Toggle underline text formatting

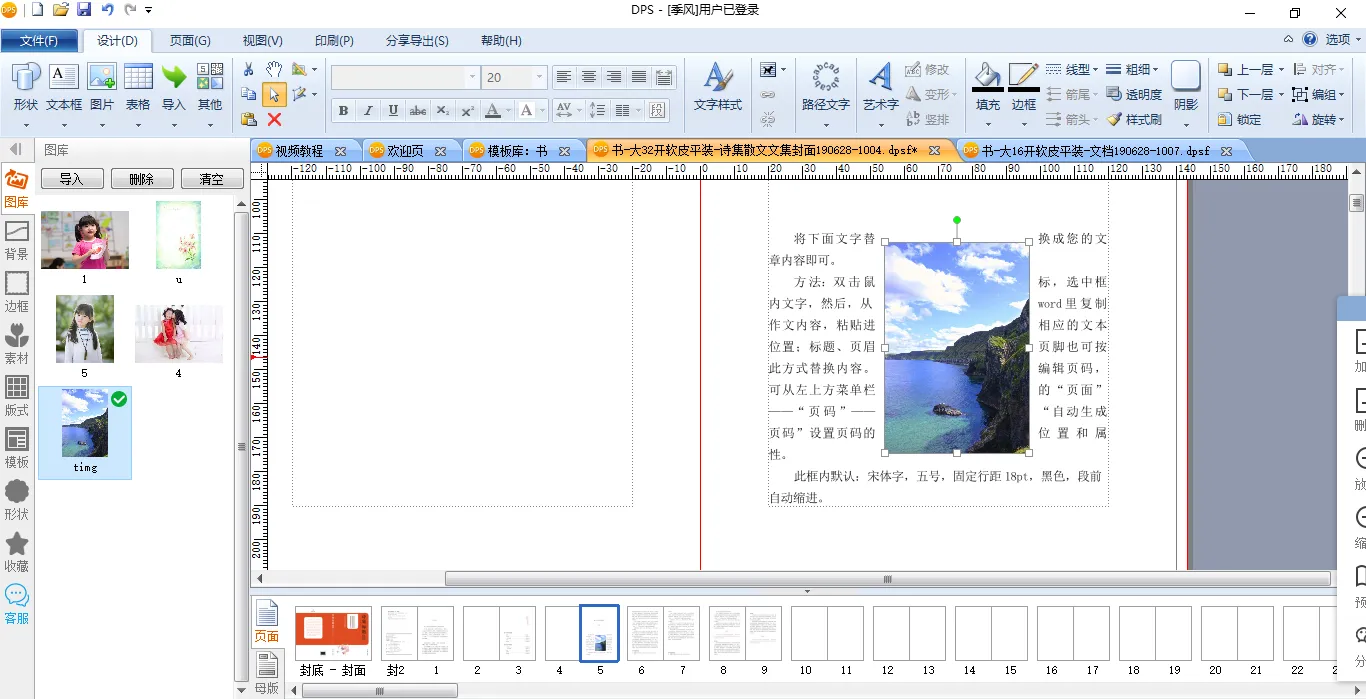click(393, 111)
